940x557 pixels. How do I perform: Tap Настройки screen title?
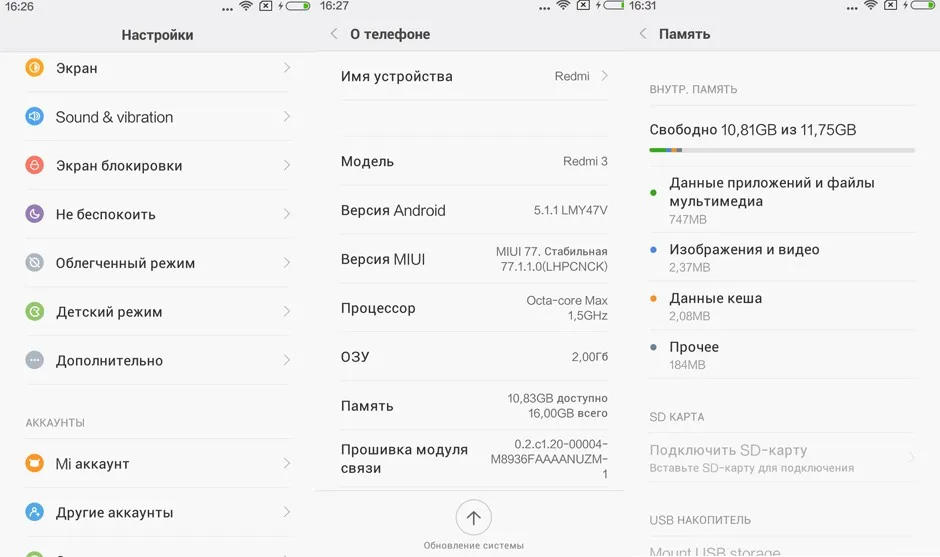click(x=158, y=35)
